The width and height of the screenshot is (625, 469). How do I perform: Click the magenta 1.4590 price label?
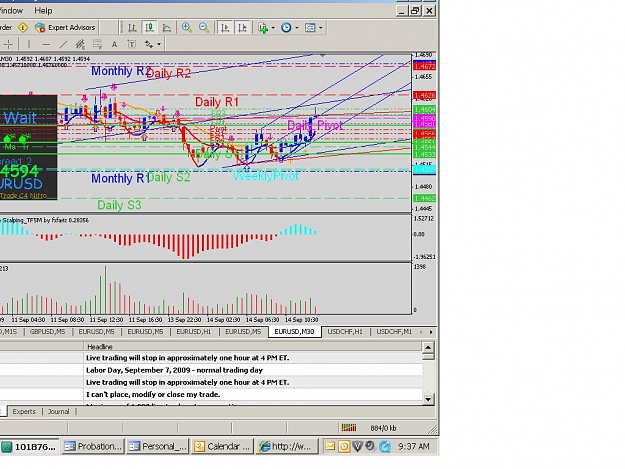click(x=425, y=119)
